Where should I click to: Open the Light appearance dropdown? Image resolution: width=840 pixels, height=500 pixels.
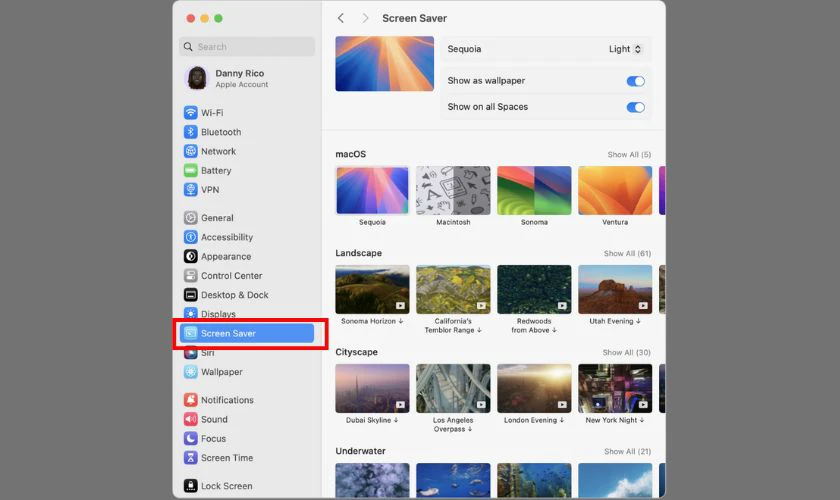(625, 49)
